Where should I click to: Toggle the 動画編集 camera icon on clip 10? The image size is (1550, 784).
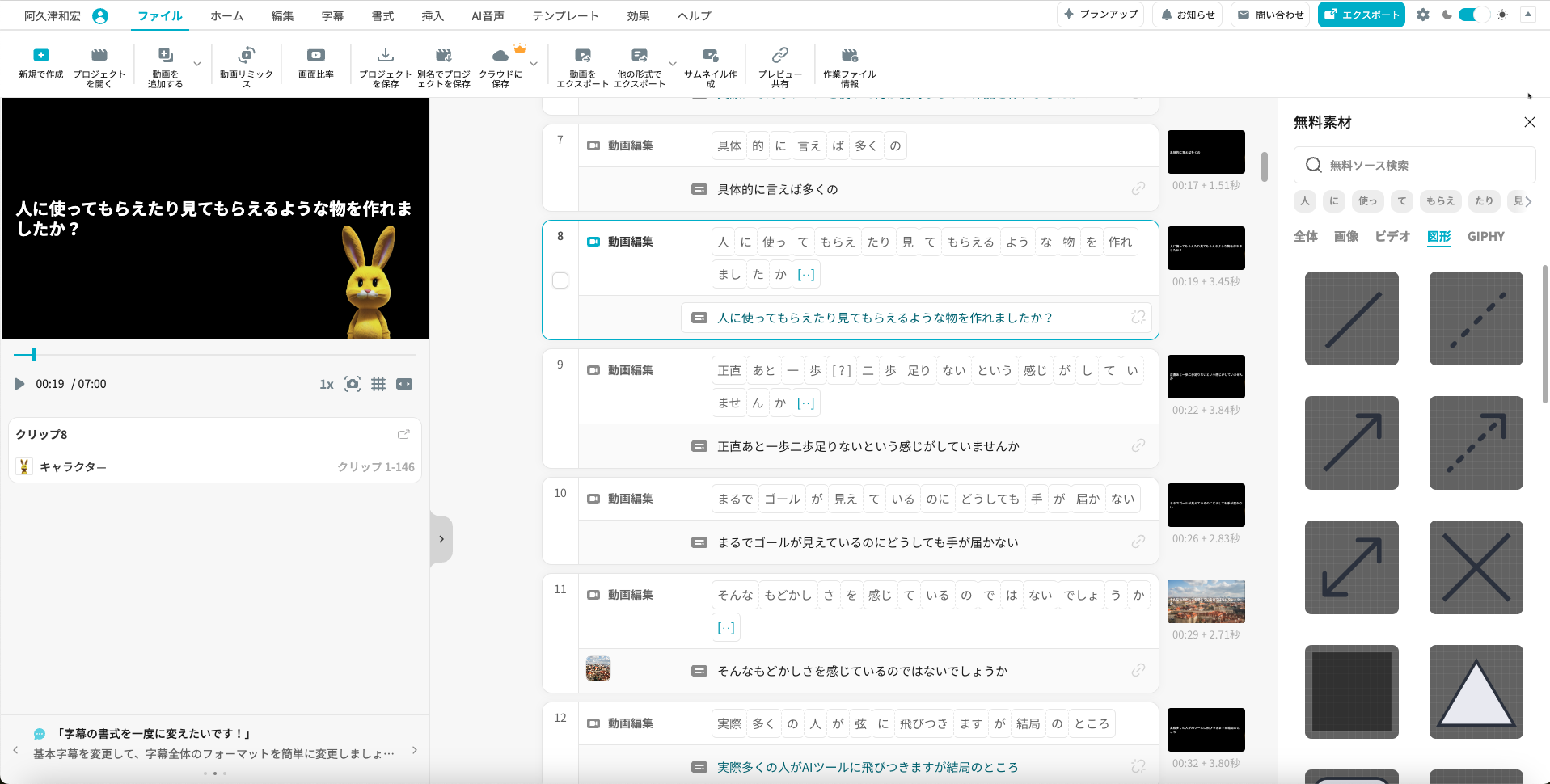[x=593, y=499]
